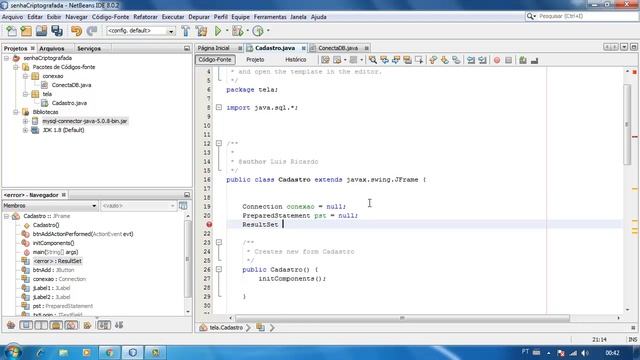The width and height of the screenshot is (640, 360).
Task: Toggle Sort by Name icon in Navigator
Action: tap(104, 325)
